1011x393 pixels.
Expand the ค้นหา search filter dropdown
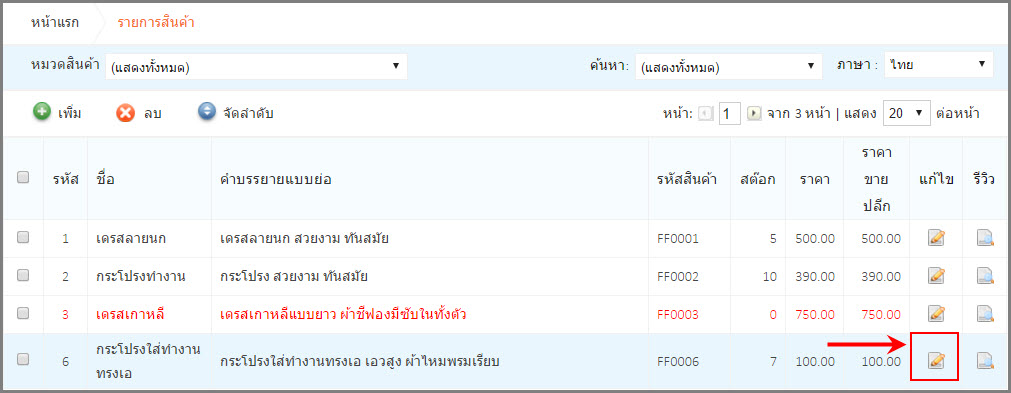pos(729,66)
